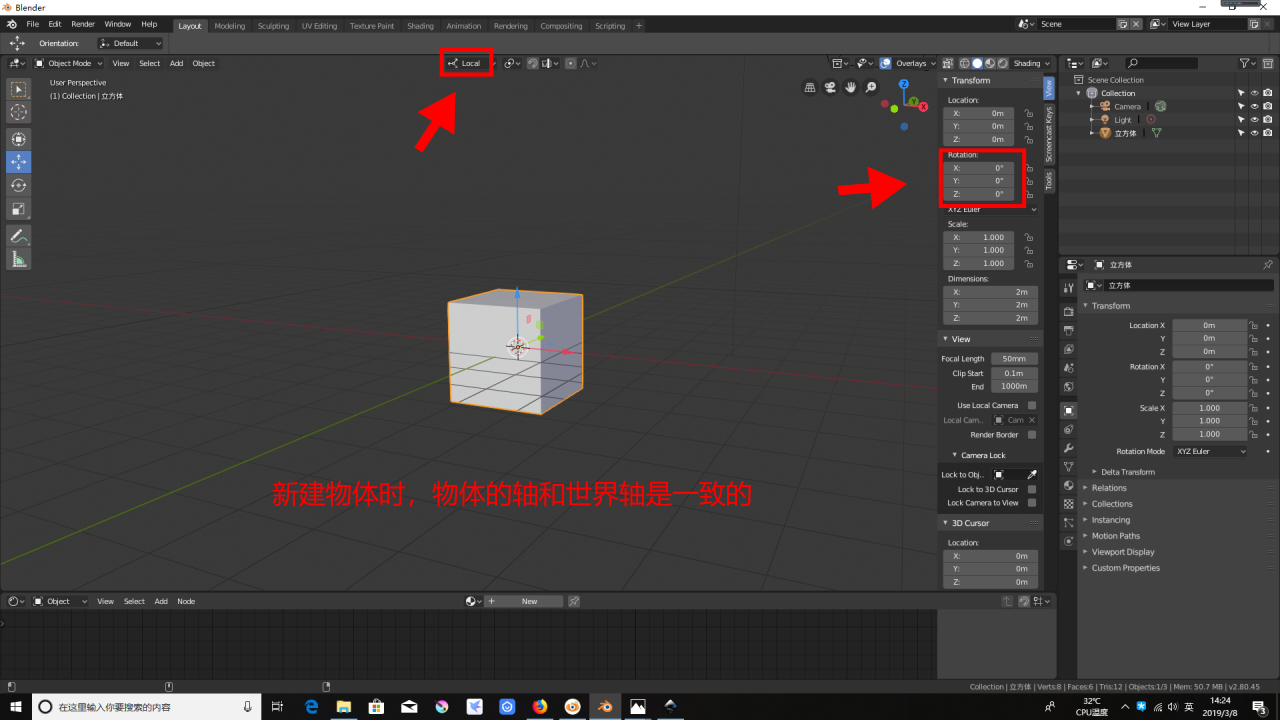Open the viewport Add menu
The height and width of the screenshot is (720, 1280).
tap(176, 63)
